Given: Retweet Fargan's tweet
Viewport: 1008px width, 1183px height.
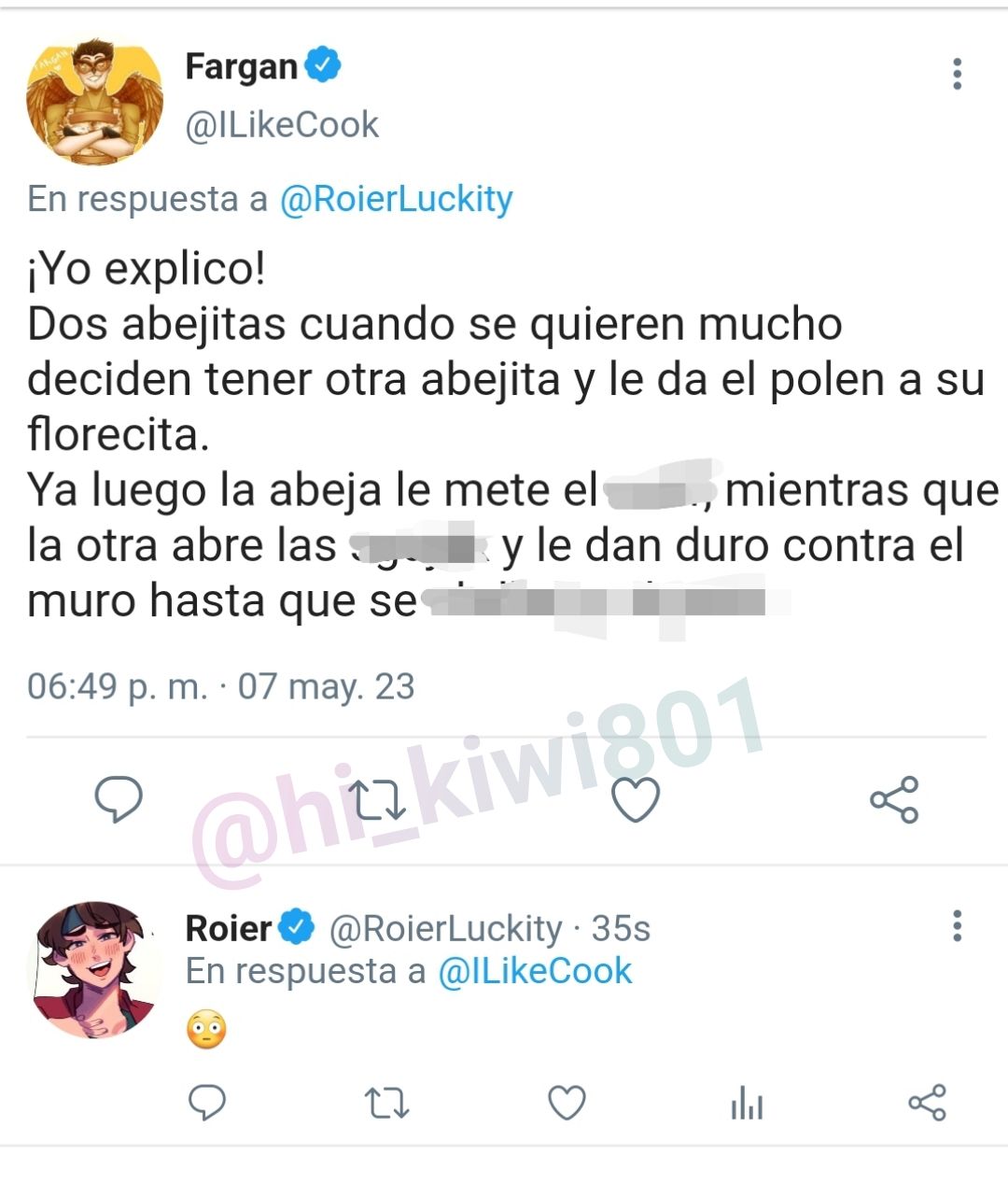Looking at the screenshot, I should tap(377, 800).
